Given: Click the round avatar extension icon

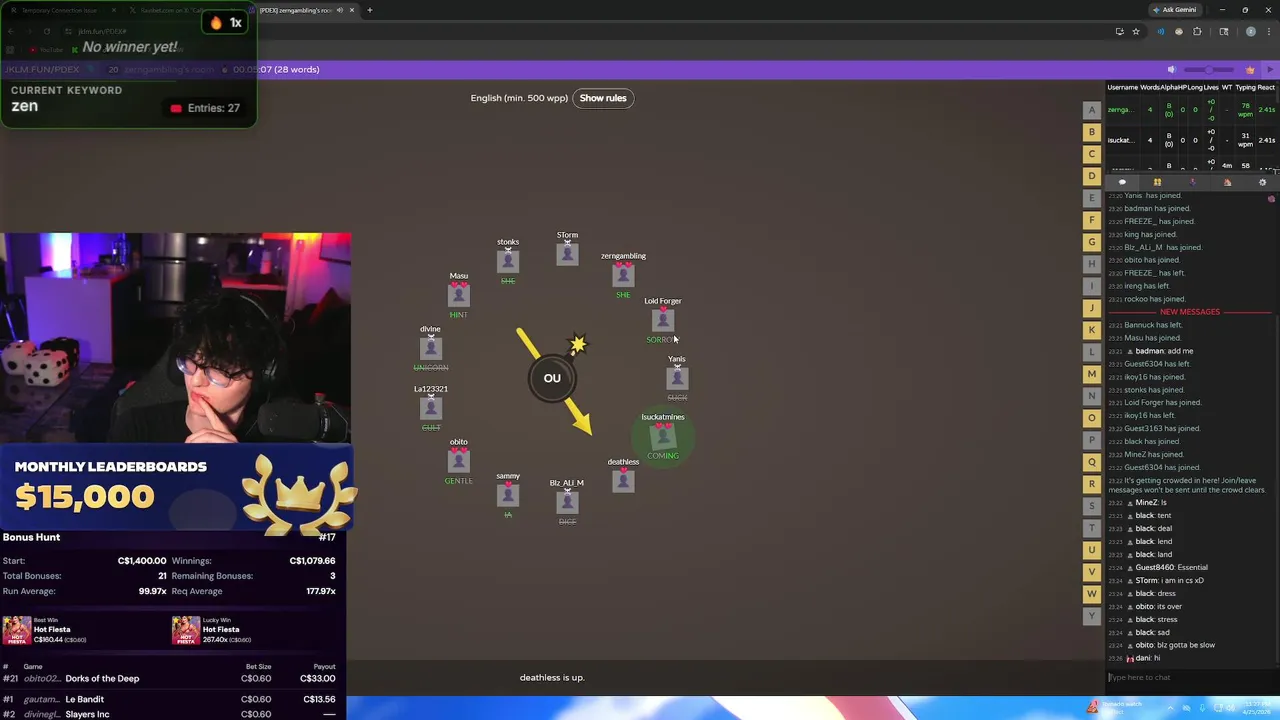Looking at the screenshot, I should click(1179, 31).
